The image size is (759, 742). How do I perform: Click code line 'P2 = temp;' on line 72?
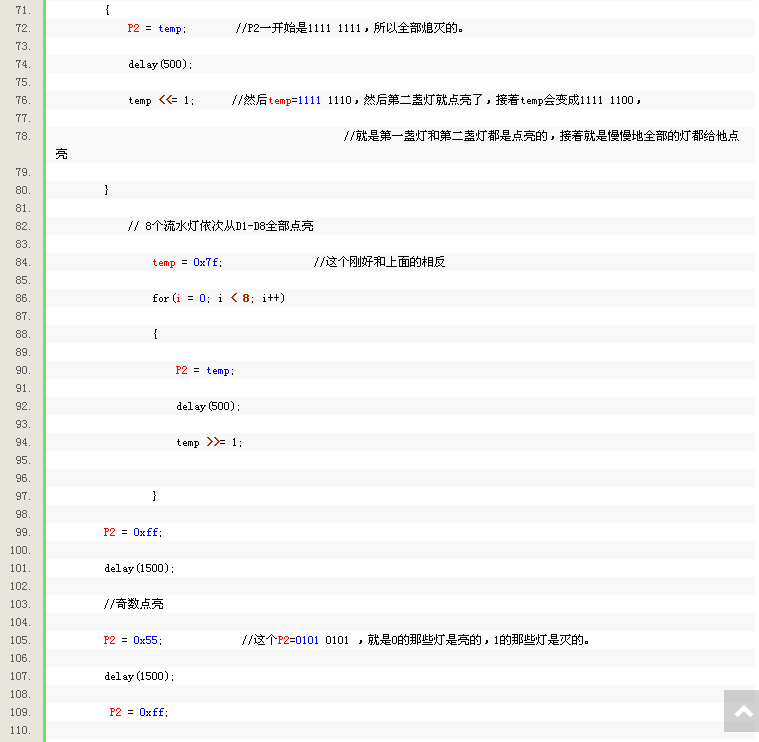(157, 29)
